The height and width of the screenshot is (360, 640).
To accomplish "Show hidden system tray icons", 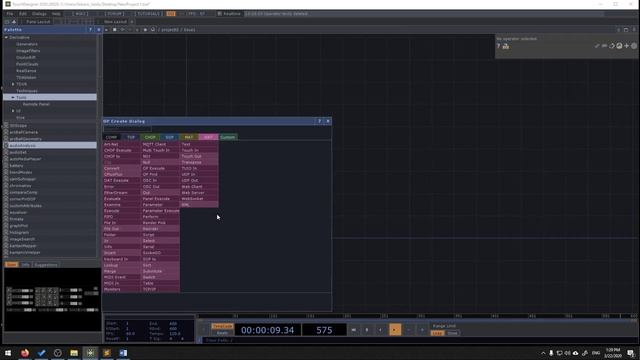I will pyautogui.click(x=543, y=353).
